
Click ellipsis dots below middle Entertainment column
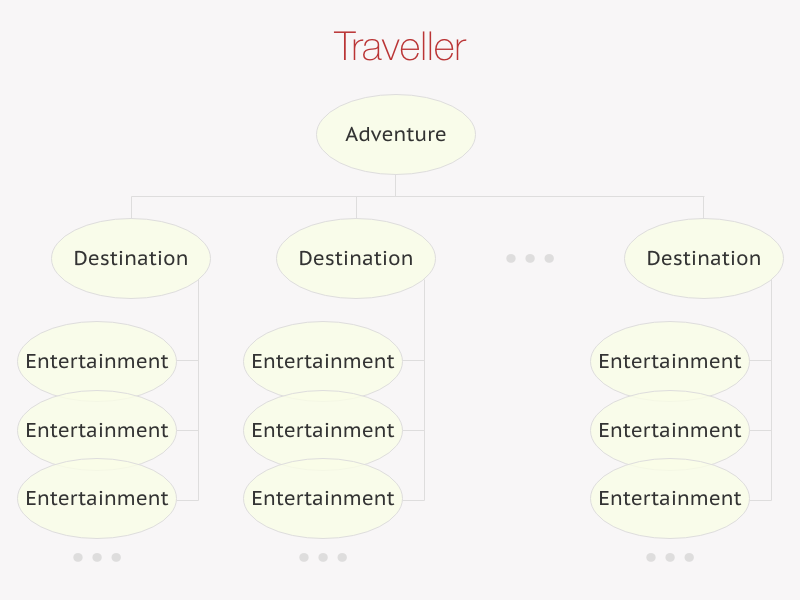tap(323, 557)
